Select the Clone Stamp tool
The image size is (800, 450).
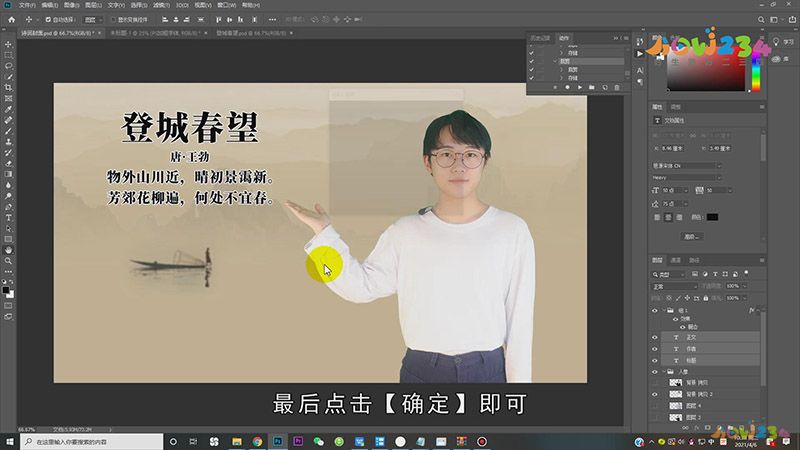tap(8, 142)
